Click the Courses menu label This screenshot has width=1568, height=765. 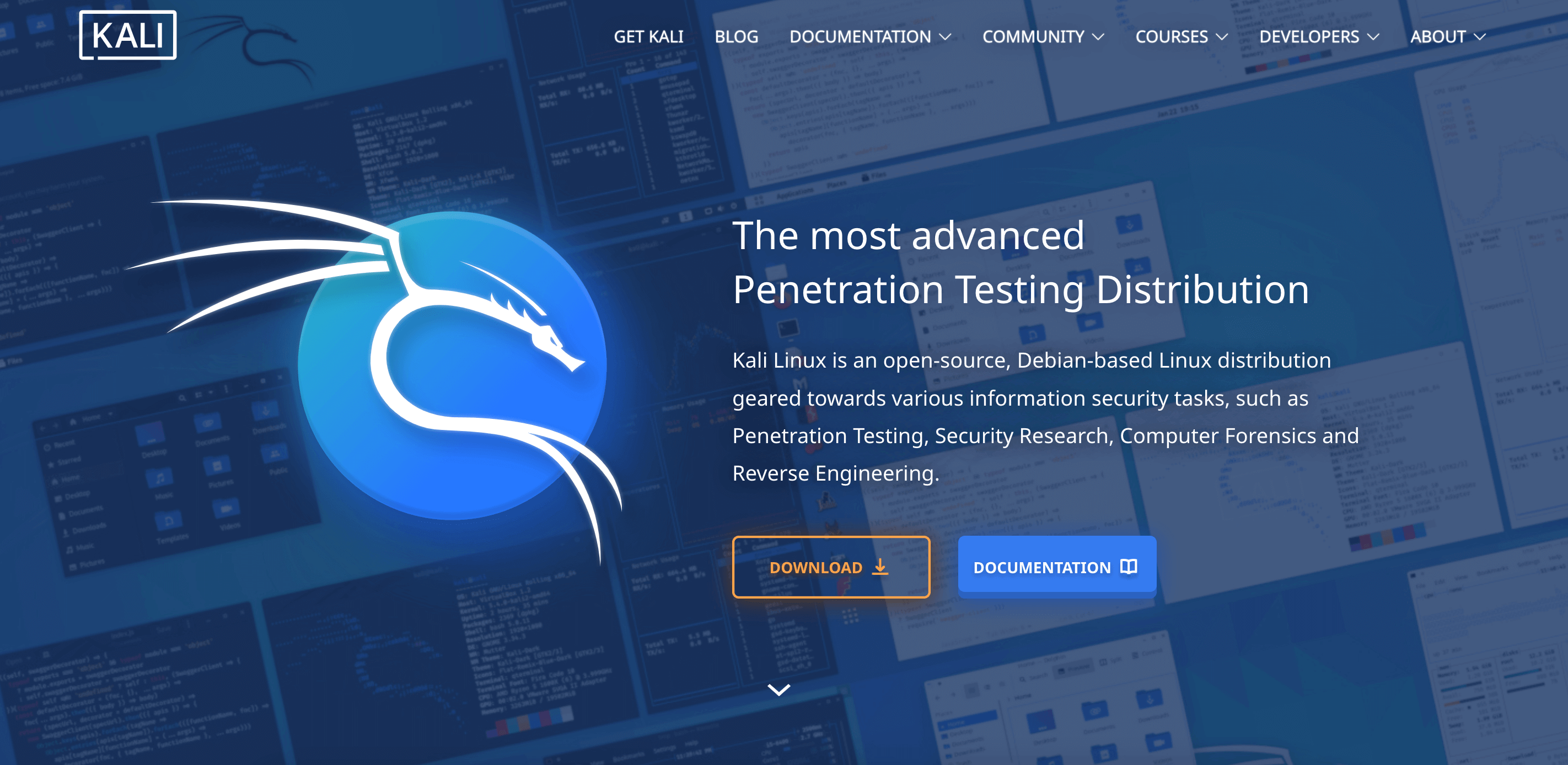coord(1171,37)
